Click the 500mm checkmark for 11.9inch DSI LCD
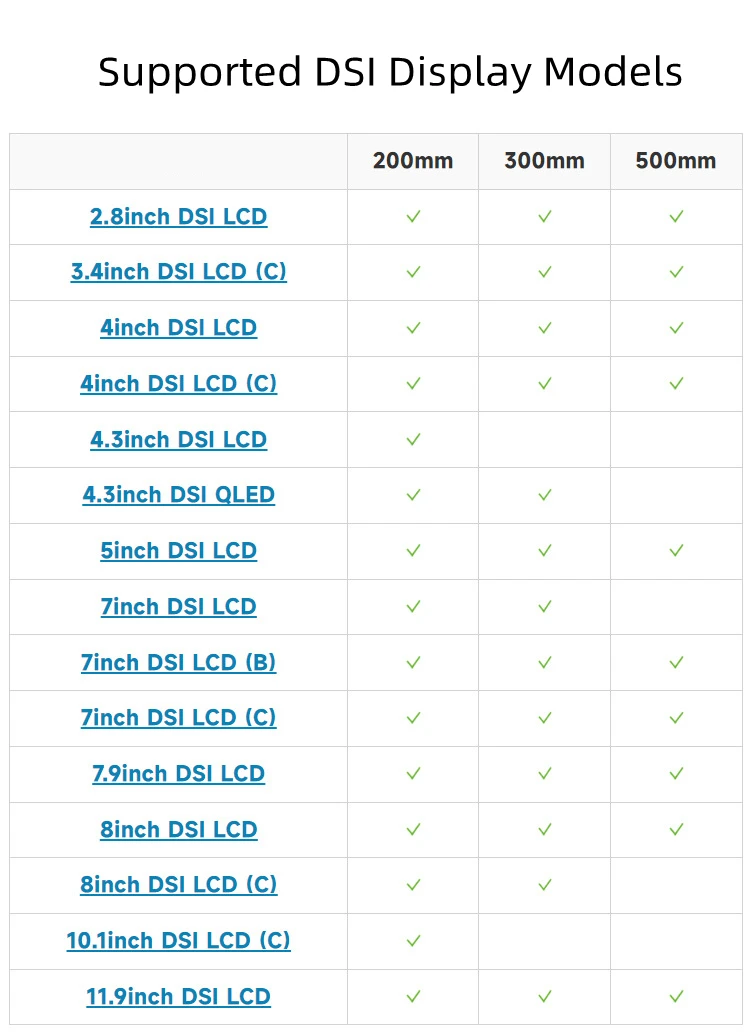Screen dimensions: 750x1035 pyautogui.click(x=676, y=997)
